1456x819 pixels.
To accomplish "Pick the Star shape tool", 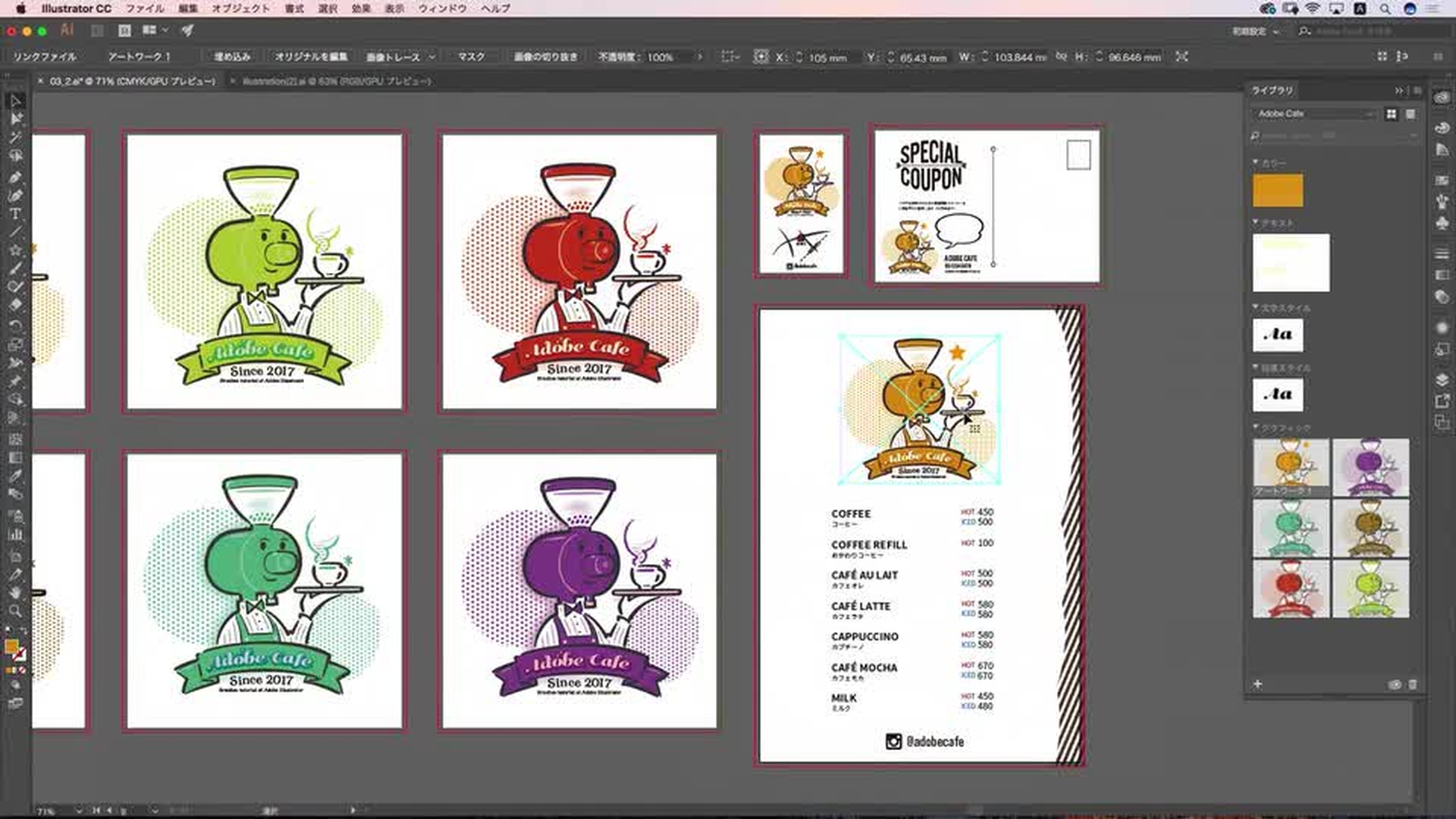I will point(15,250).
